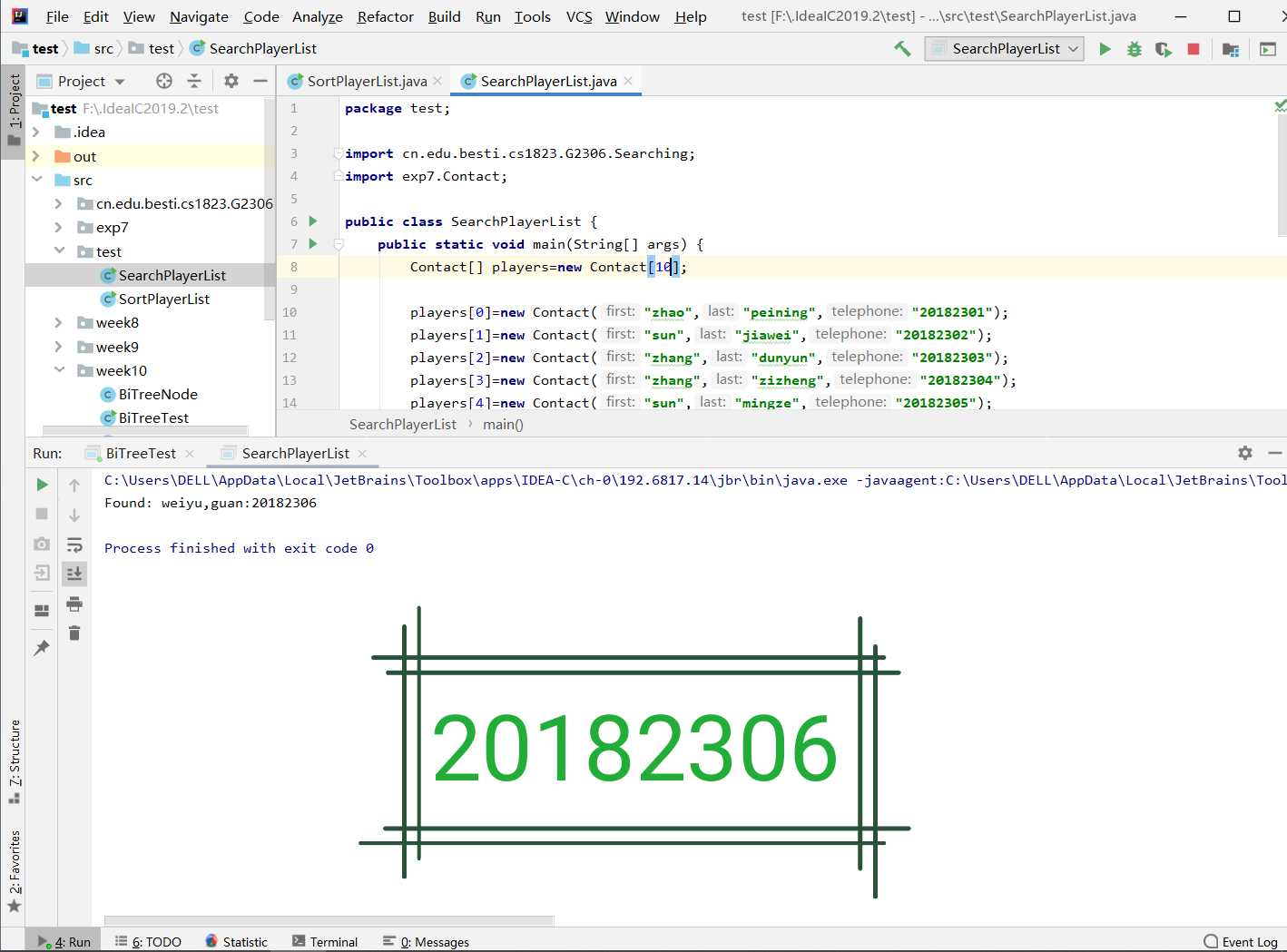Viewport: 1287px width, 952px height.
Task: Switch to SortPlayerList.java editor tab
Action: point(367,81)
